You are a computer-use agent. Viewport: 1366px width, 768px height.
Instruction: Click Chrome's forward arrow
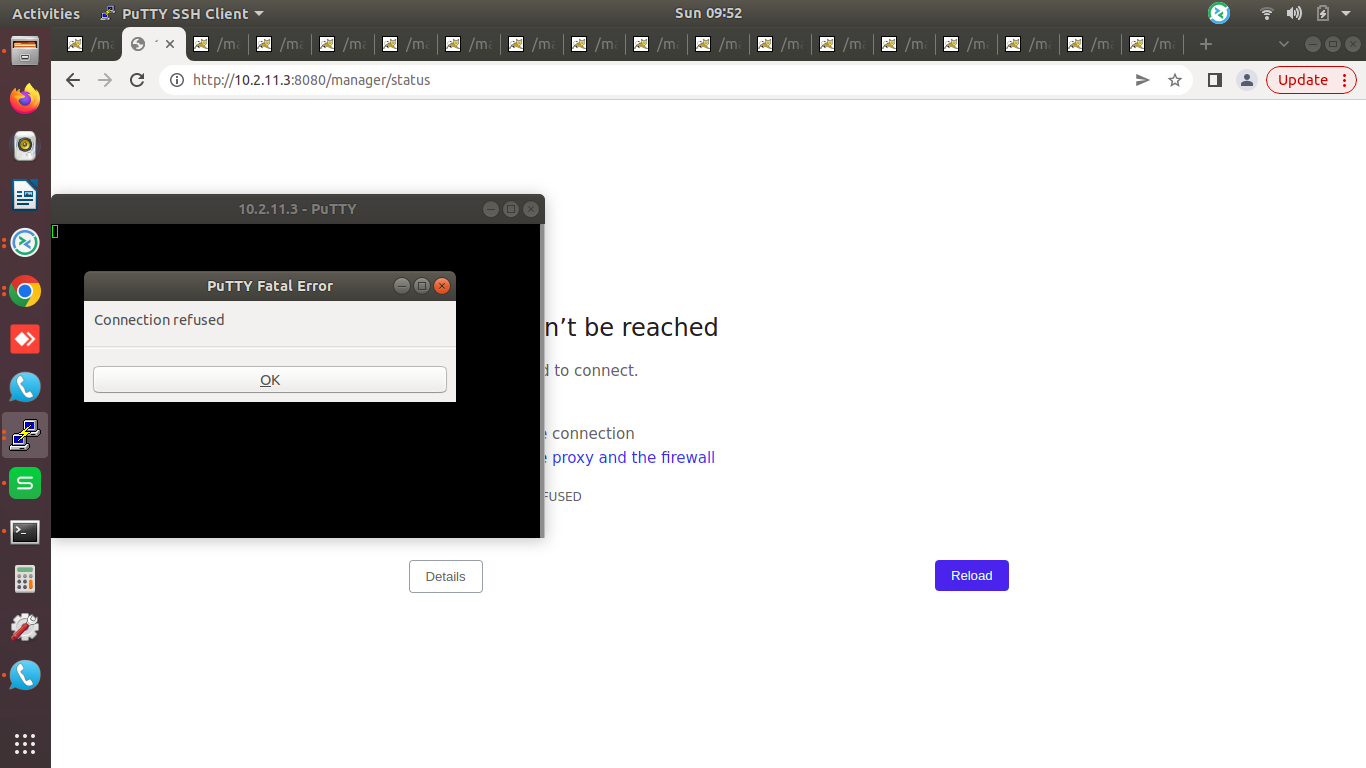[x=105, y=80]
